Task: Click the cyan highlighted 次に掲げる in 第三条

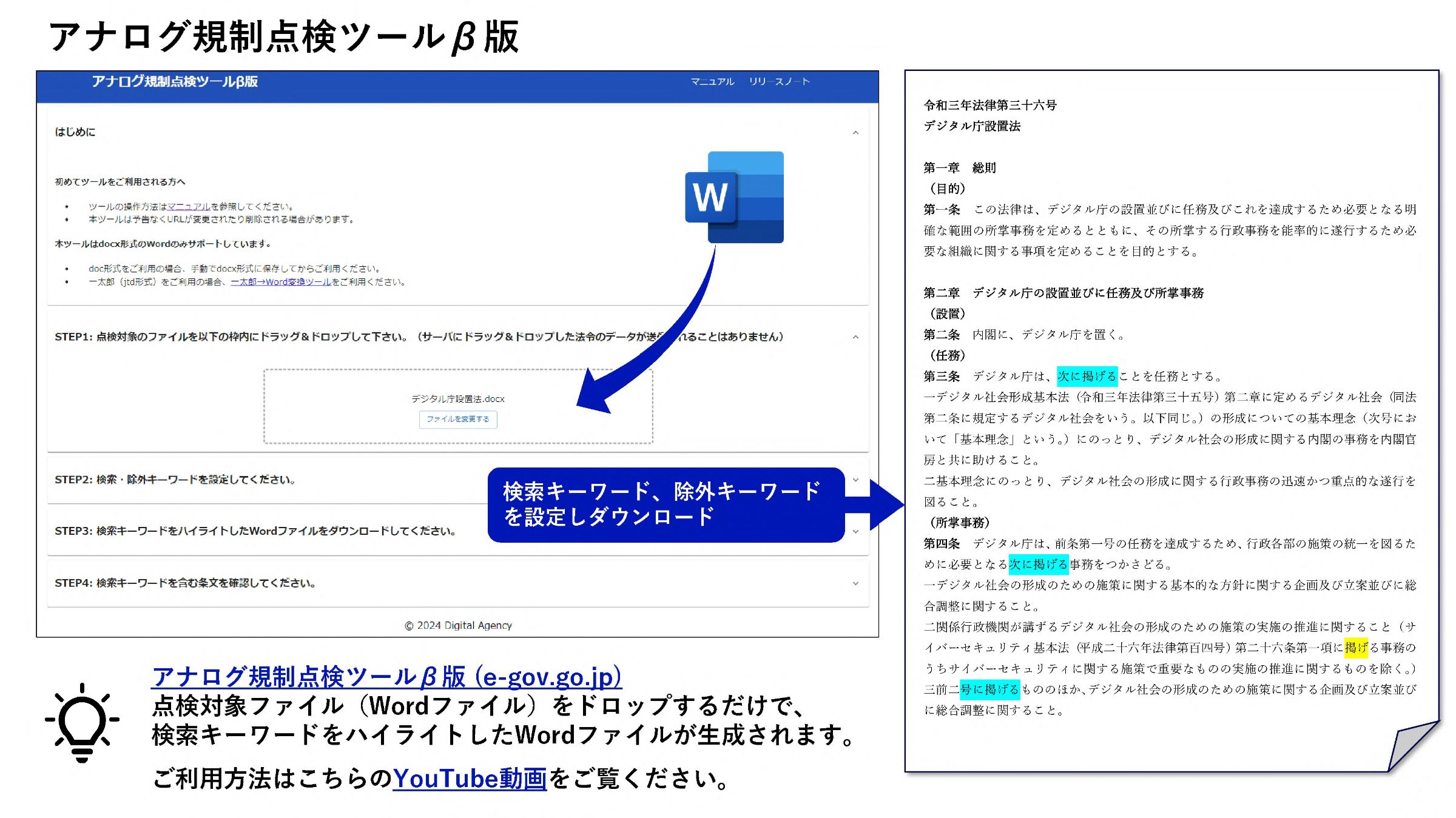Action: tap(1087, 376)
